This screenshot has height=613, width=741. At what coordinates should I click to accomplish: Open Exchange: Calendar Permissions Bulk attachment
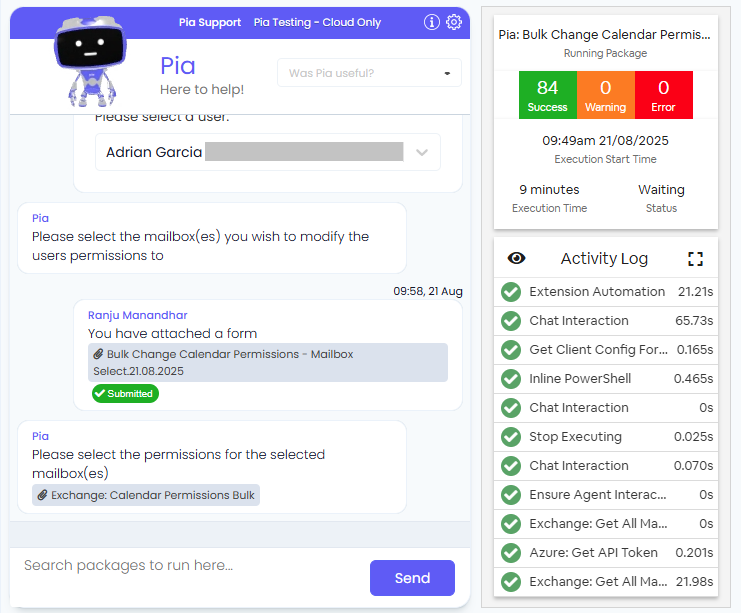146,495
